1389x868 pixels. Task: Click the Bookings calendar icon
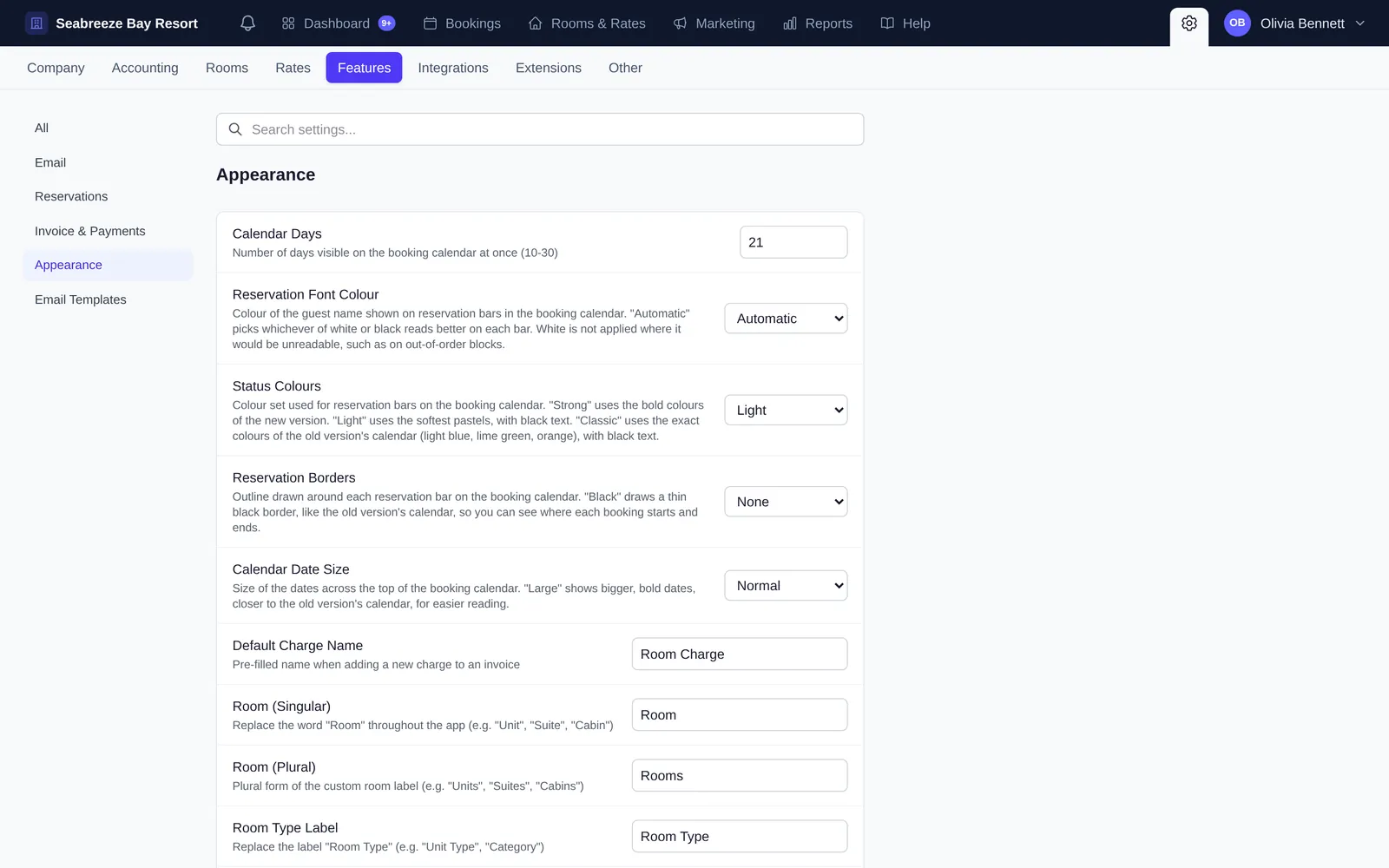(x=430, y=23)
